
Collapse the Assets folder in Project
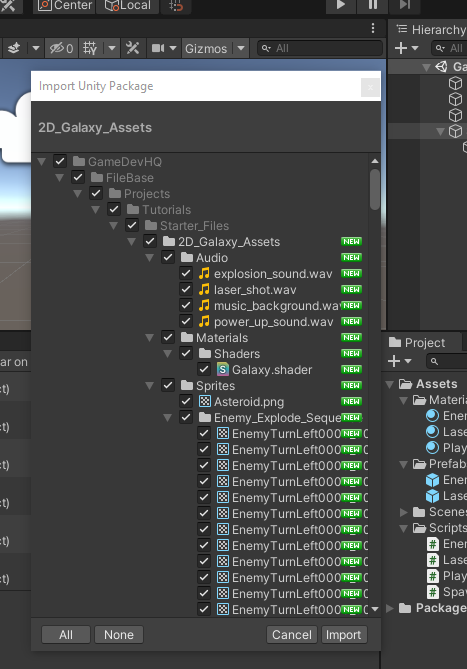point(389,384)
